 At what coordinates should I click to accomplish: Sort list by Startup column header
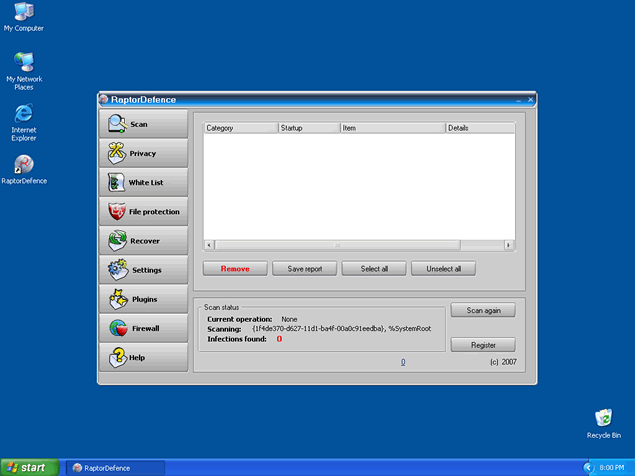(x=308, y=128)
